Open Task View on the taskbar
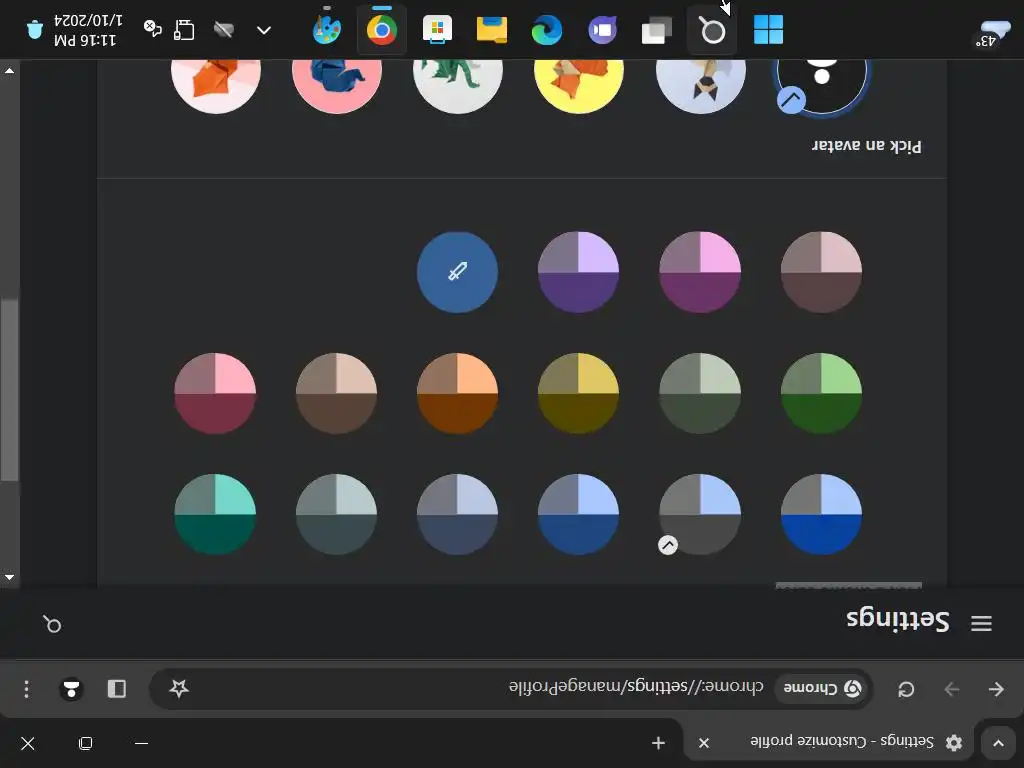Screen dimensions: 1024x768 [657, 30]
